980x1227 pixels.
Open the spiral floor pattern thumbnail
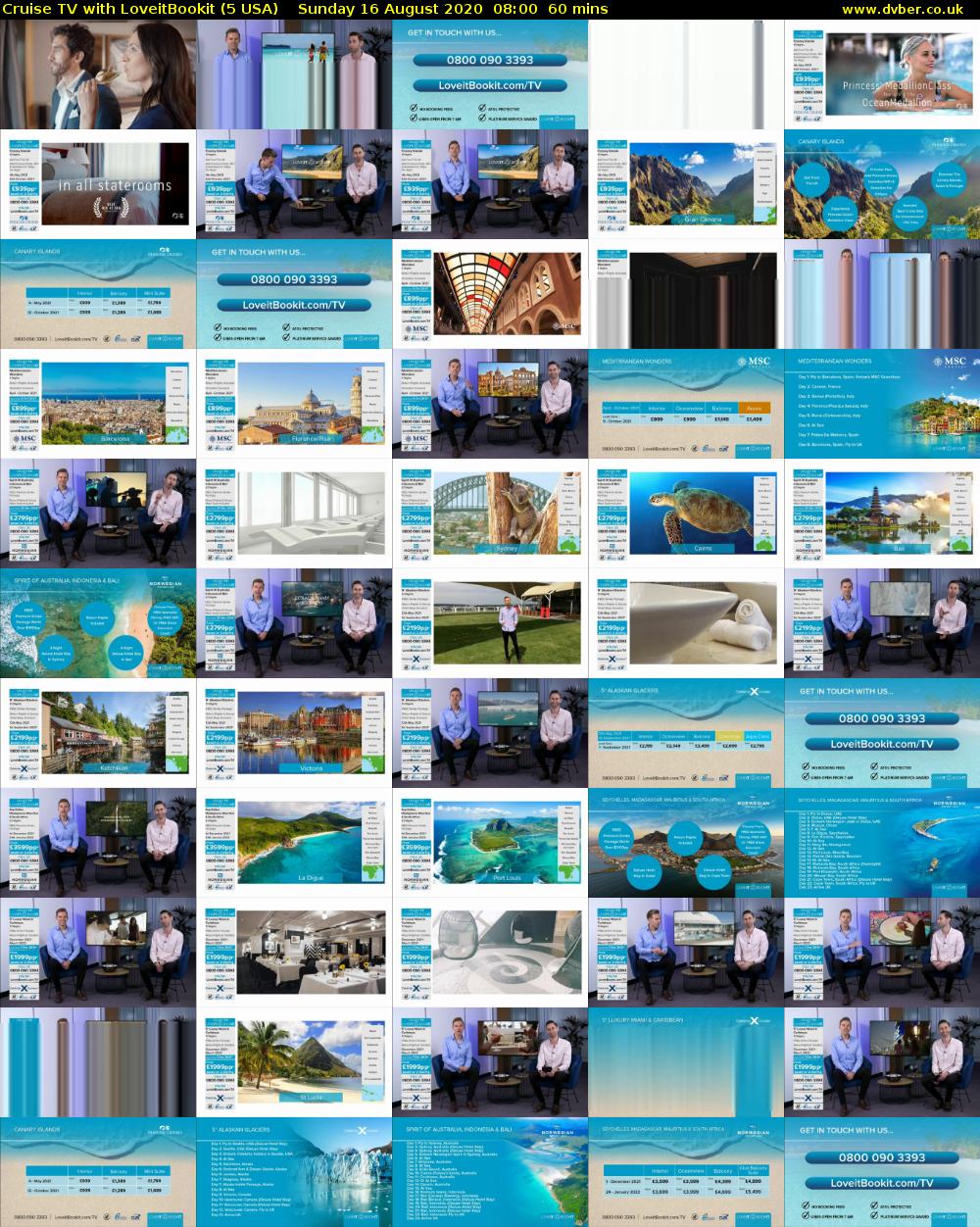tap(490, 953)
